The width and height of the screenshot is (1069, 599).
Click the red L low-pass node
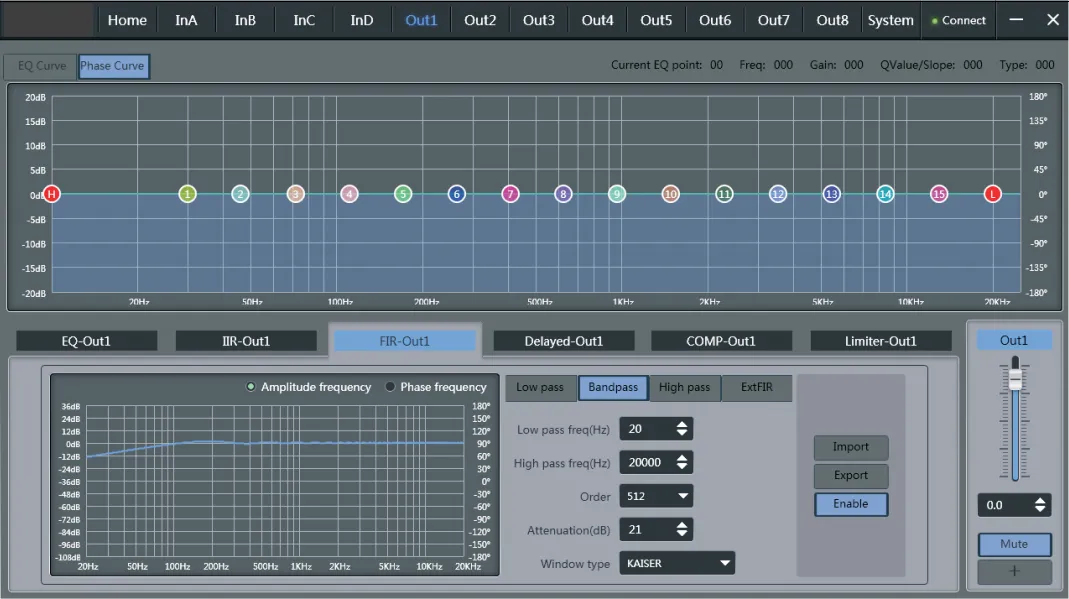tap(992, 194)
